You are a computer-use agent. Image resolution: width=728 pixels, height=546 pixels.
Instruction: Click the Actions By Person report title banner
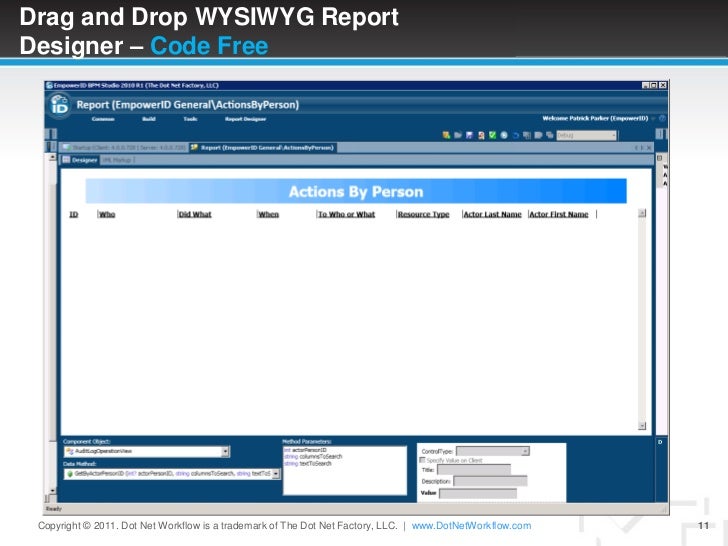tap(356, 191)
